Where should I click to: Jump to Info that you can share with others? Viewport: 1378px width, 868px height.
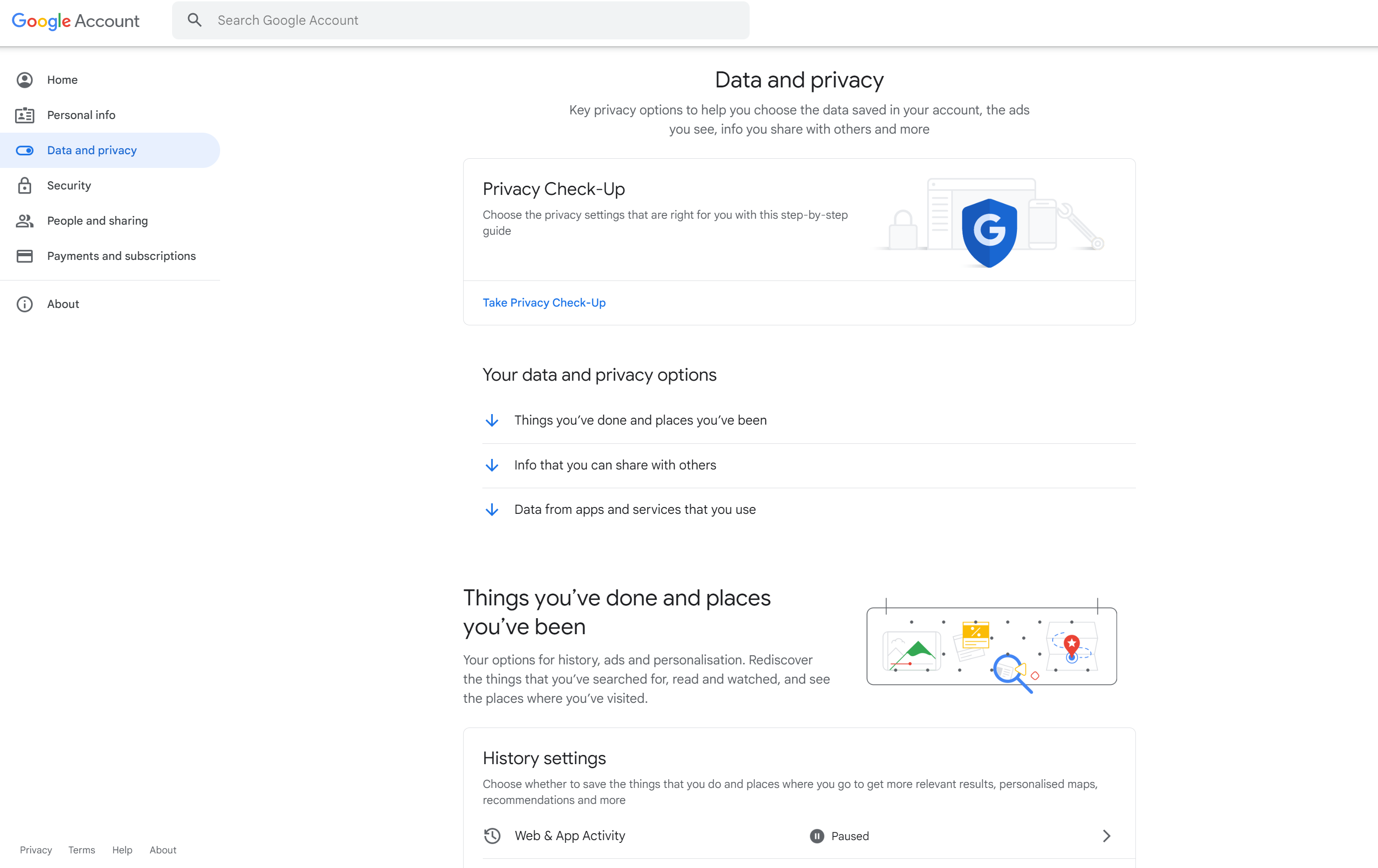(x=809, y=465)
